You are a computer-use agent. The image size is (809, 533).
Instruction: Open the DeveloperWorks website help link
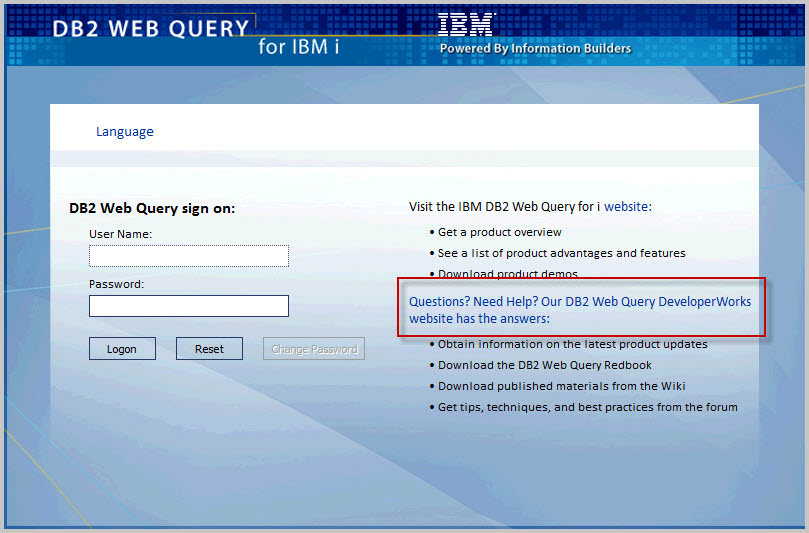[580, 310]
